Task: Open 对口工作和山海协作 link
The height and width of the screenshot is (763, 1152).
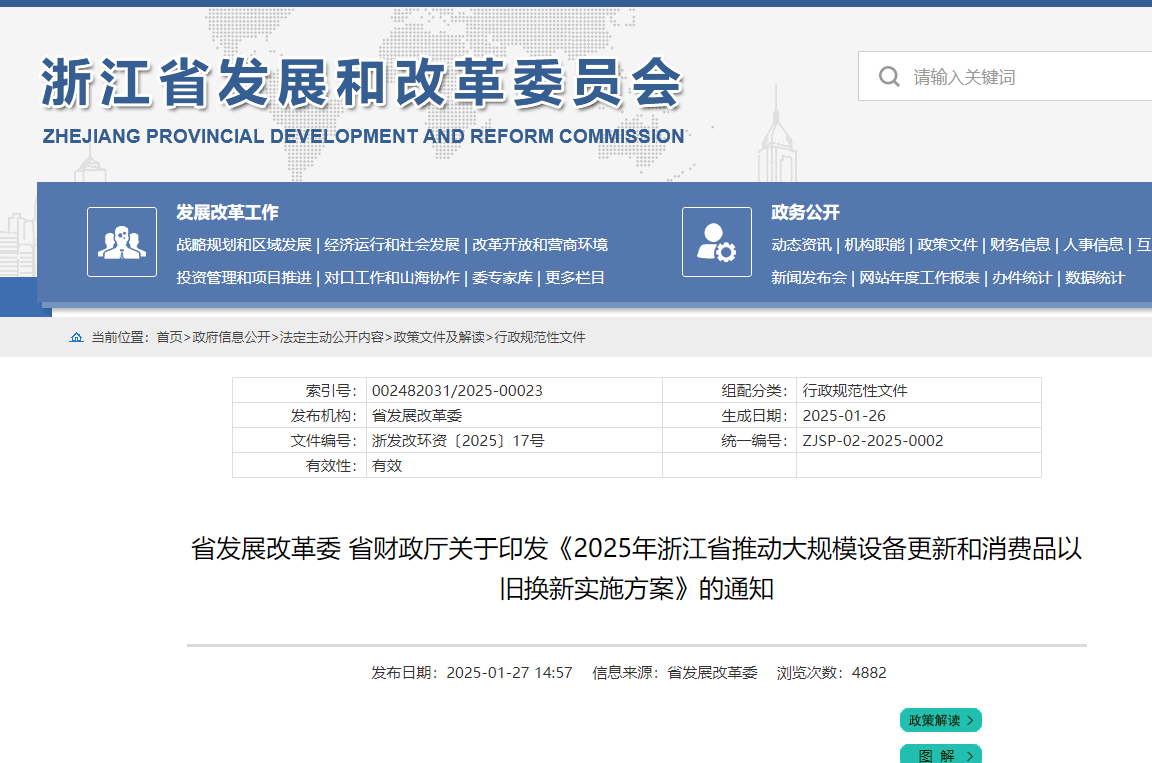Action: (x=392, y=278)
